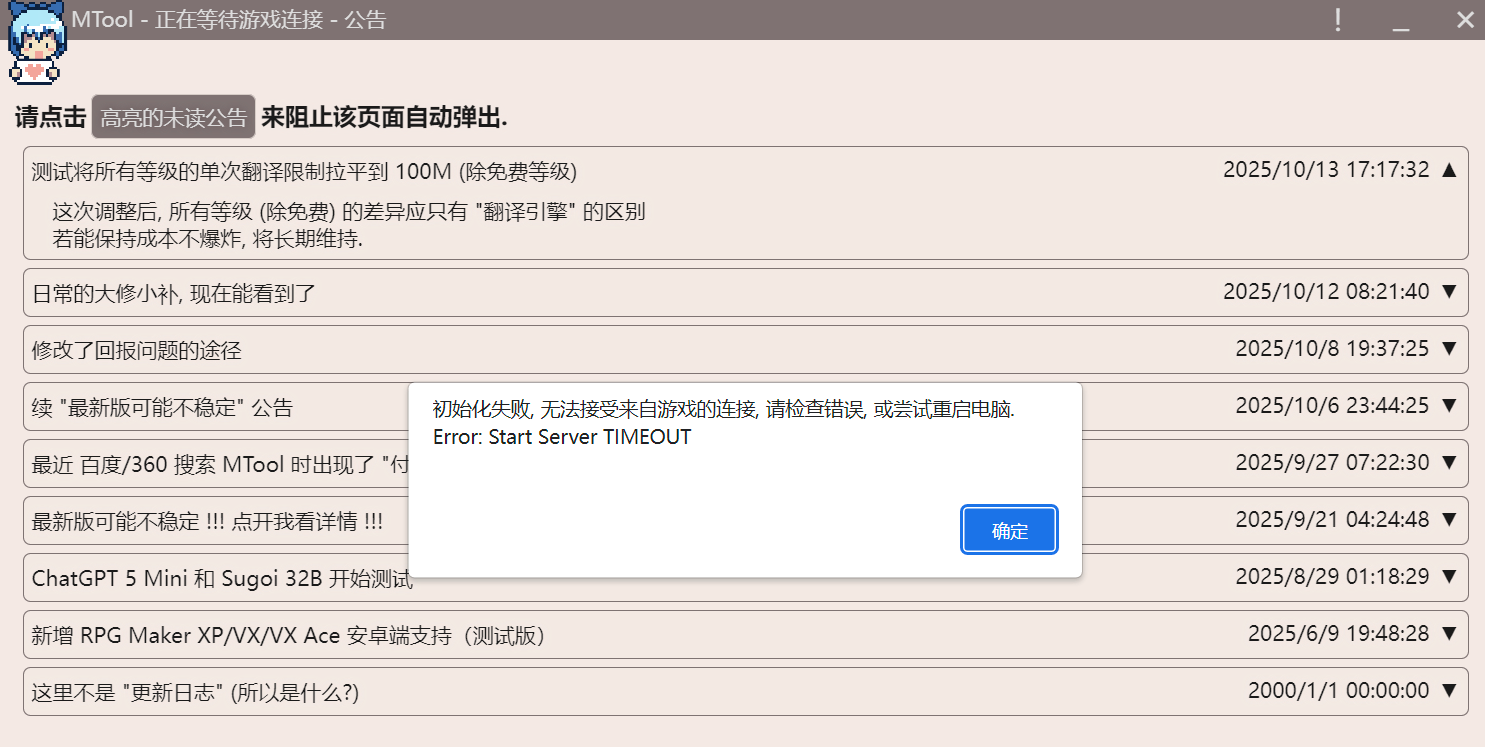The width and height of the screenshot is (1485, 747).
Task: Select the 这里不是 "更新日志" announcement row
Action: pos(195,692)
